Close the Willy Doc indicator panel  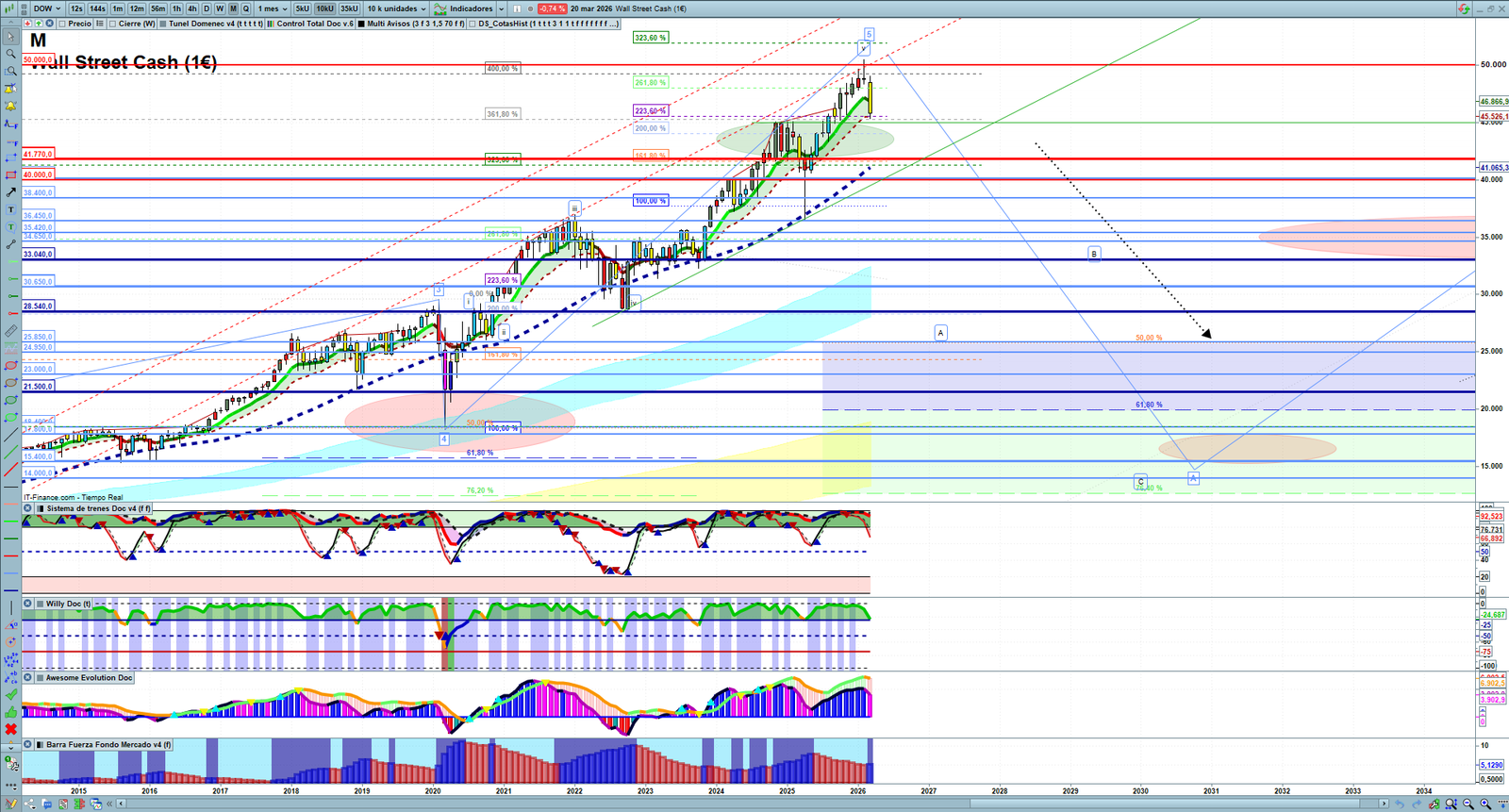tap(28, 604)
